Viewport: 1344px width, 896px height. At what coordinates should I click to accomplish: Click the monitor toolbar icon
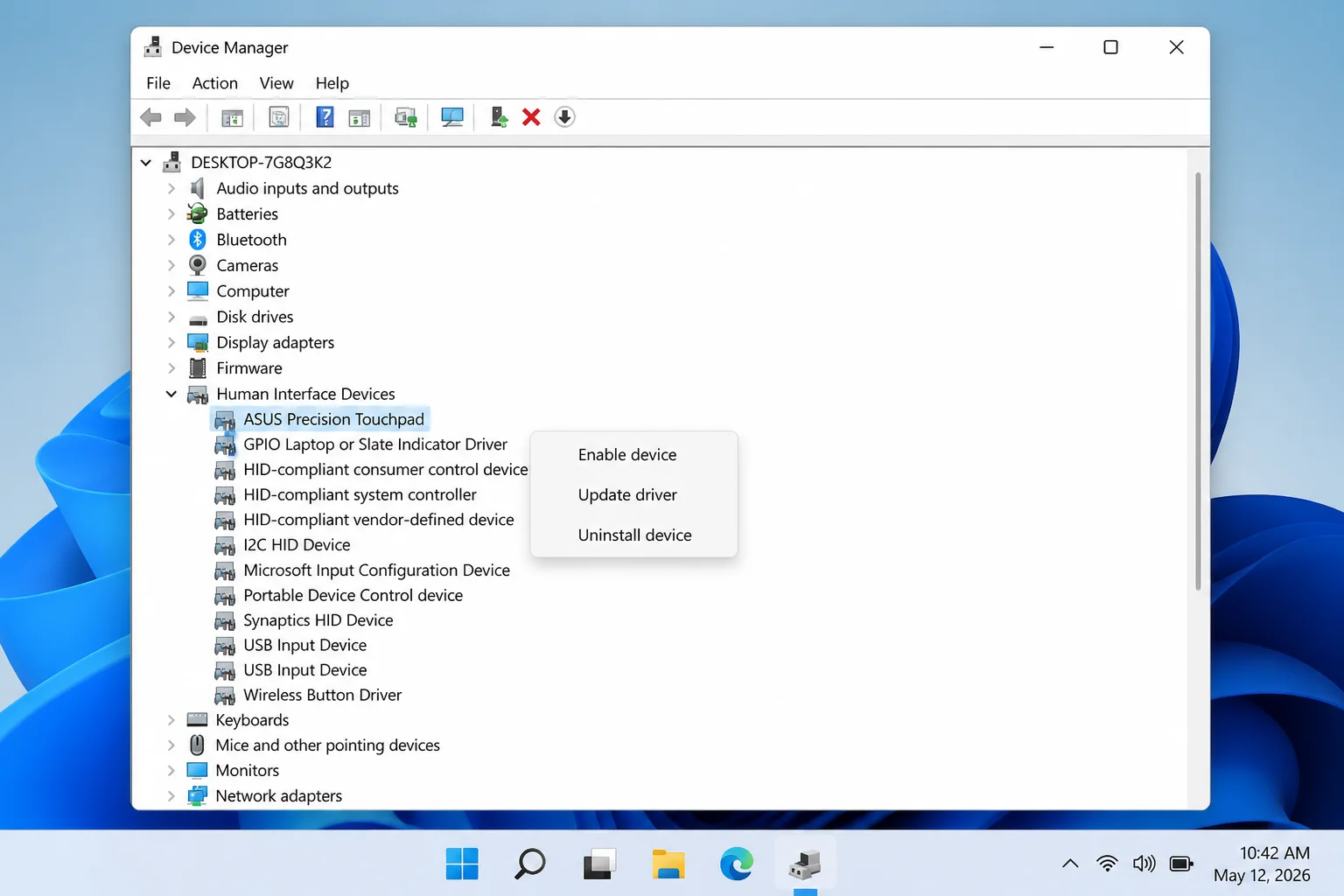tap(451, 117)
